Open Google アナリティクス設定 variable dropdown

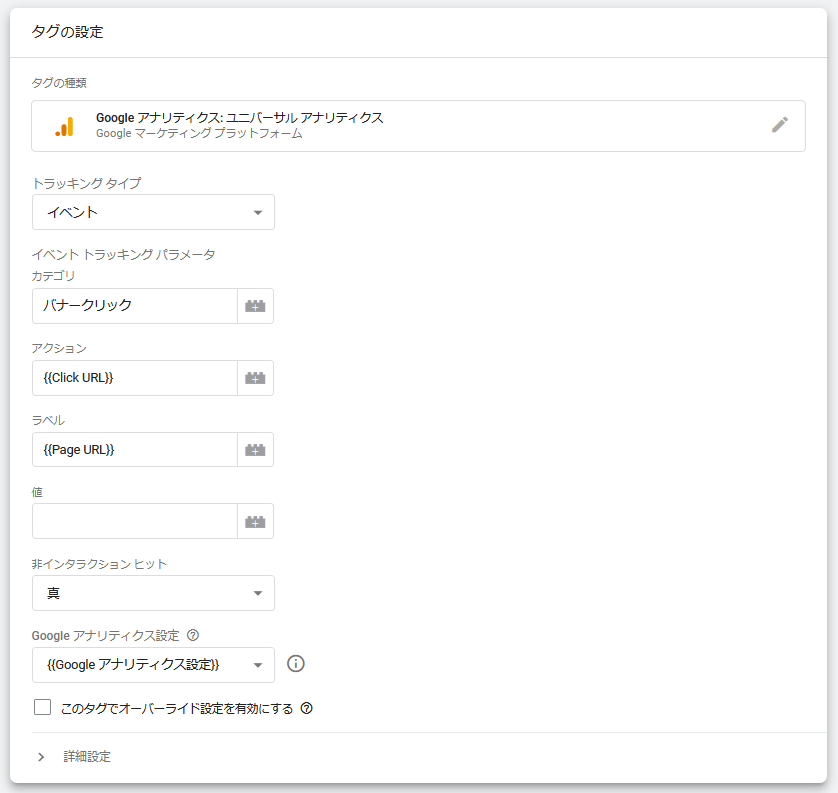click(153, 665)
